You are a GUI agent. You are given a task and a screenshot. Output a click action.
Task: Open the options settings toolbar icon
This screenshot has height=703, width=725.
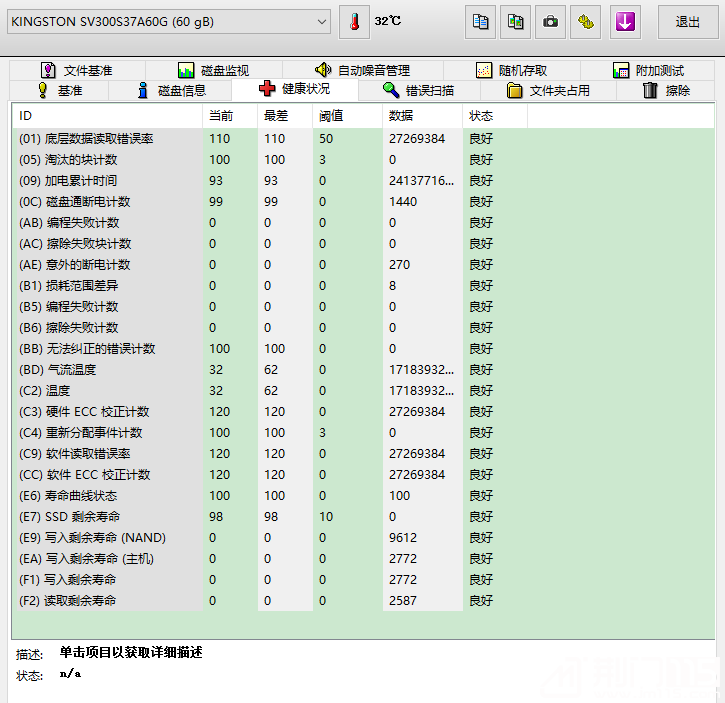pyautogui.click(x=585, y=22)
